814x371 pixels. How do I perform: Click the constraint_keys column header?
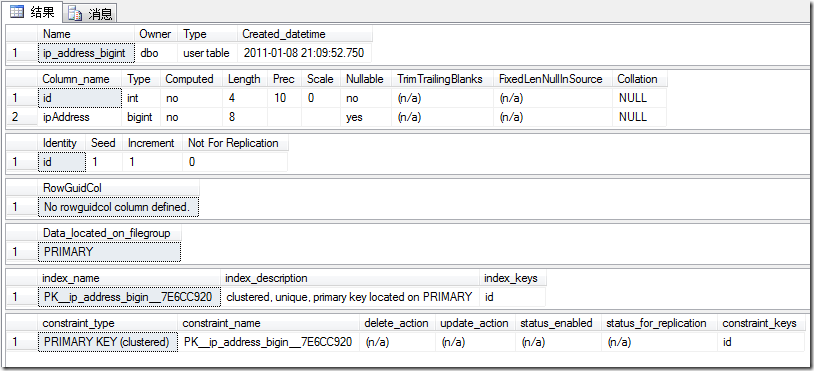[761, 324]
